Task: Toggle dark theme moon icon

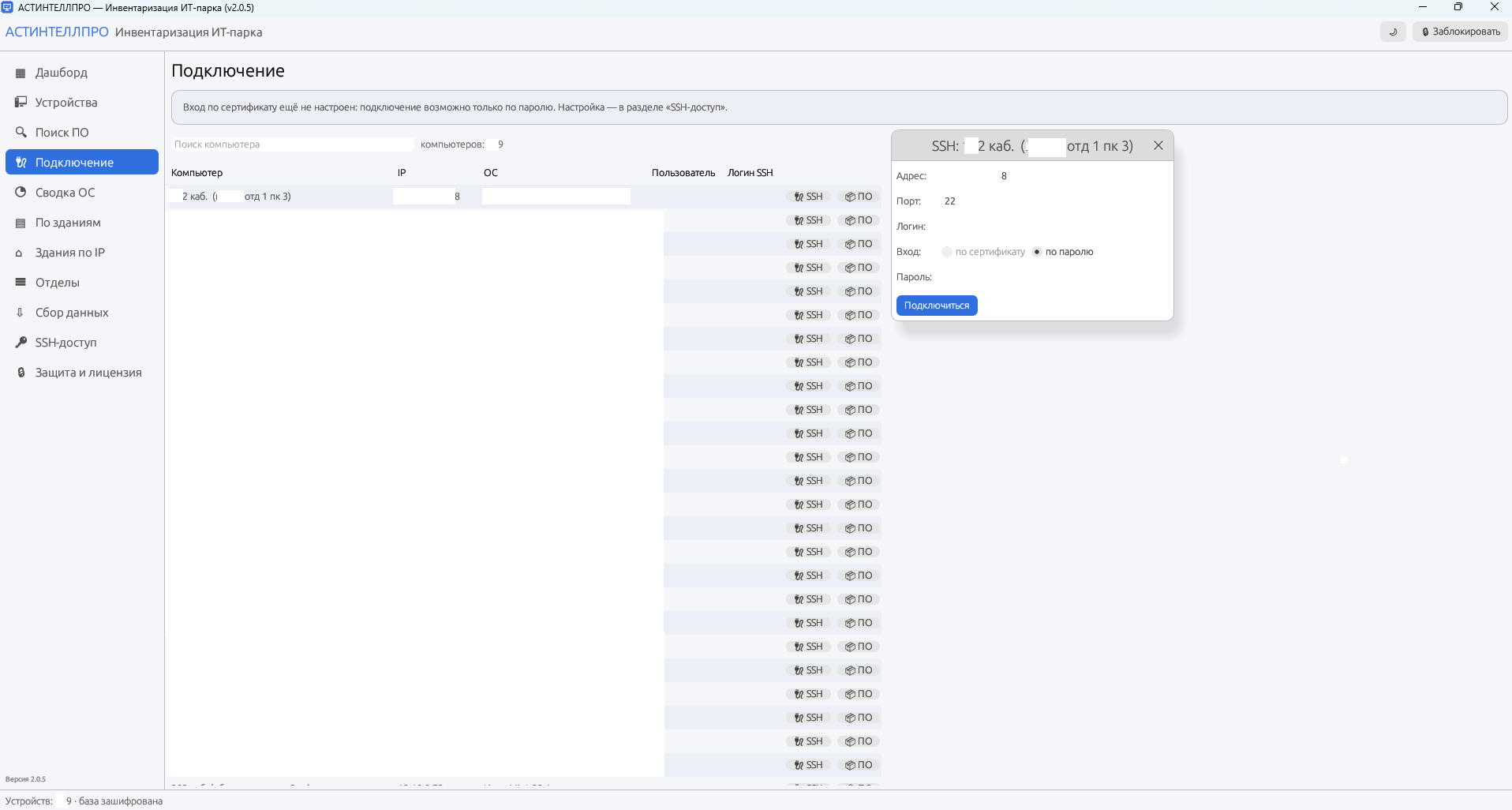Action: pos(1393,32)
